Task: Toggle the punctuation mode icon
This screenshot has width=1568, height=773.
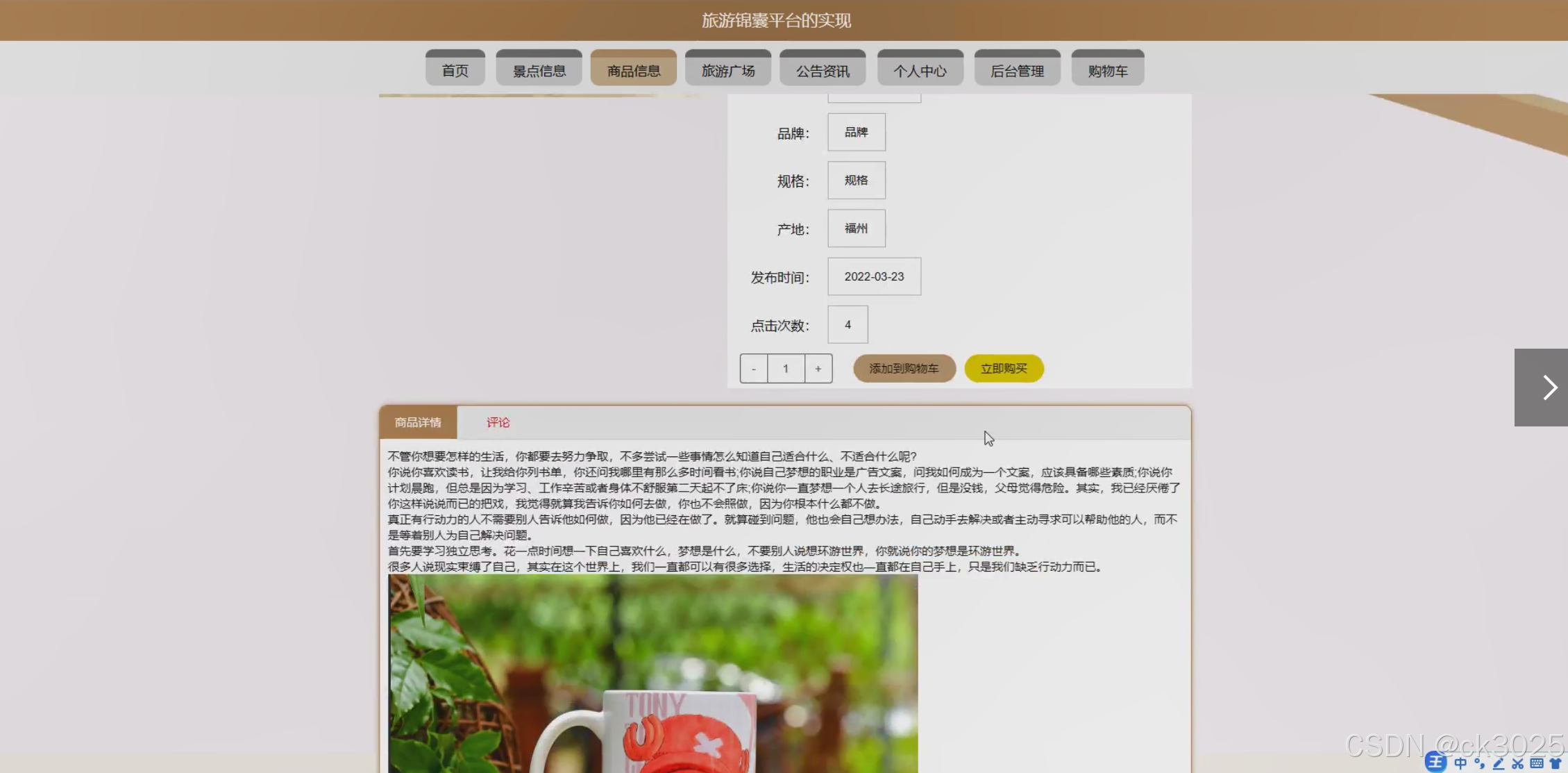Action: (x=1480, y=763)
